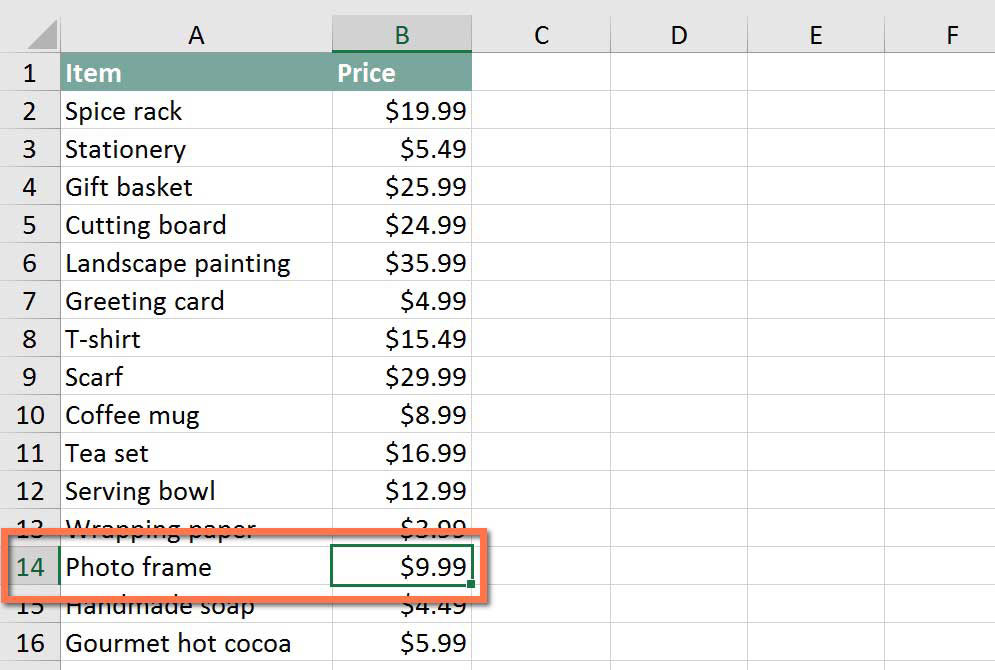Select the Spice rack cell

click(196, 110)
